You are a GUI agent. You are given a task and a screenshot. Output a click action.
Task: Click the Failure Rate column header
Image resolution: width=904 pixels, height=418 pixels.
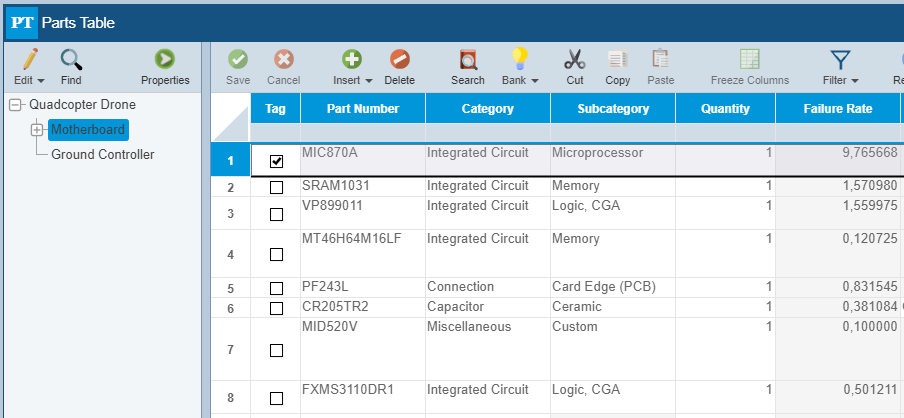[x=837, y=109]
